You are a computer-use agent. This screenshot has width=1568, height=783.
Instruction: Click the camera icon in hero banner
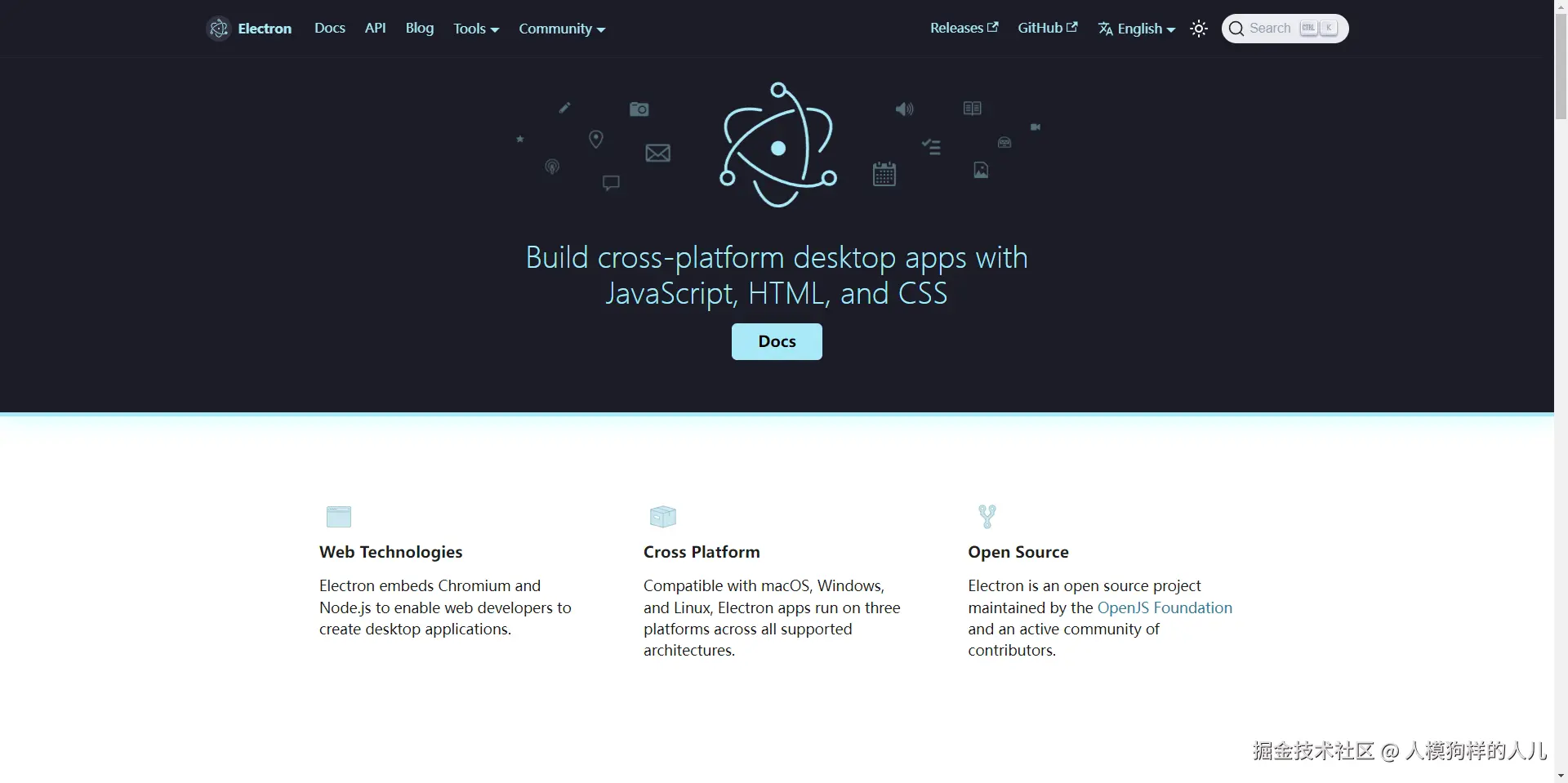639,109
